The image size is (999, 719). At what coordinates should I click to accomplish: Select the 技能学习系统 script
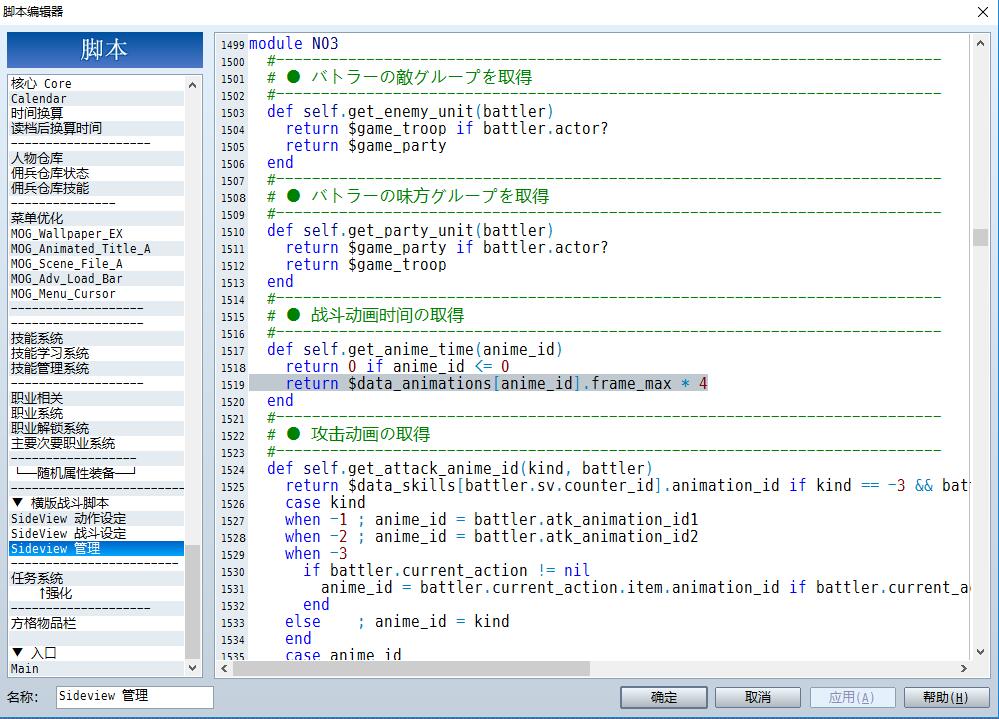pyautogui.click(x=97, y=353)
